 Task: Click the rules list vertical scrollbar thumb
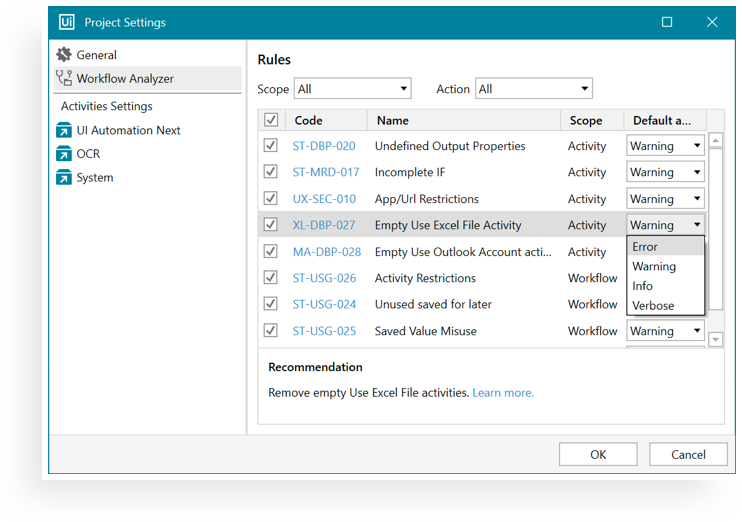pos(716,229)
